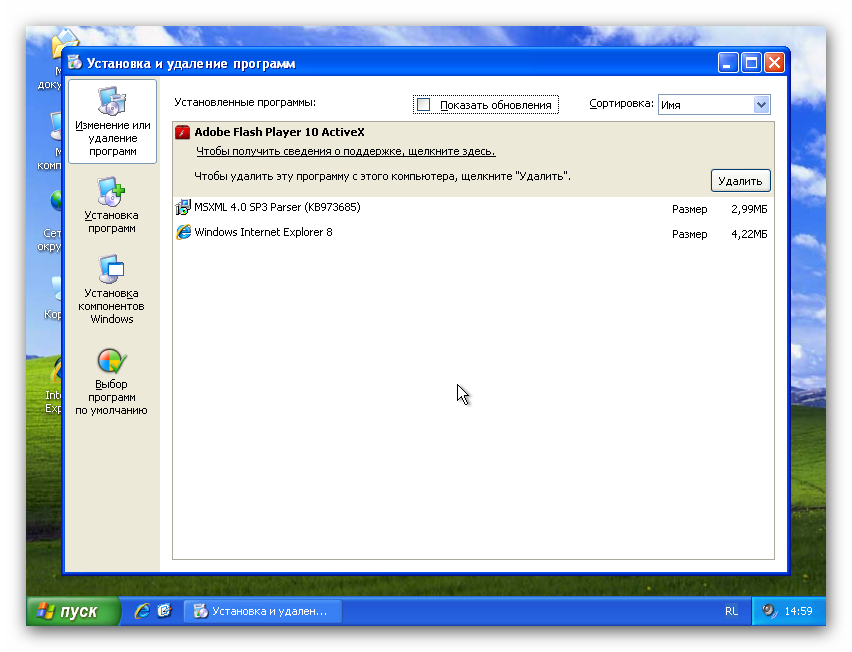Click the taskbar button 'Установка и удален...'
852x652 pixels.
[x=262, y=611]
